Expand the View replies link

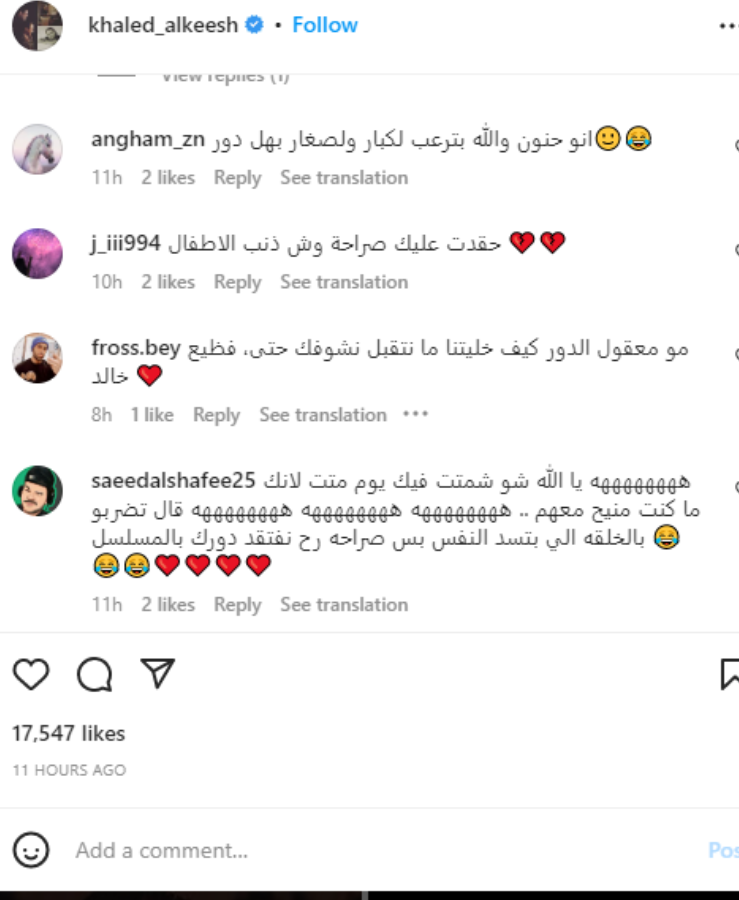coord(225,77)
